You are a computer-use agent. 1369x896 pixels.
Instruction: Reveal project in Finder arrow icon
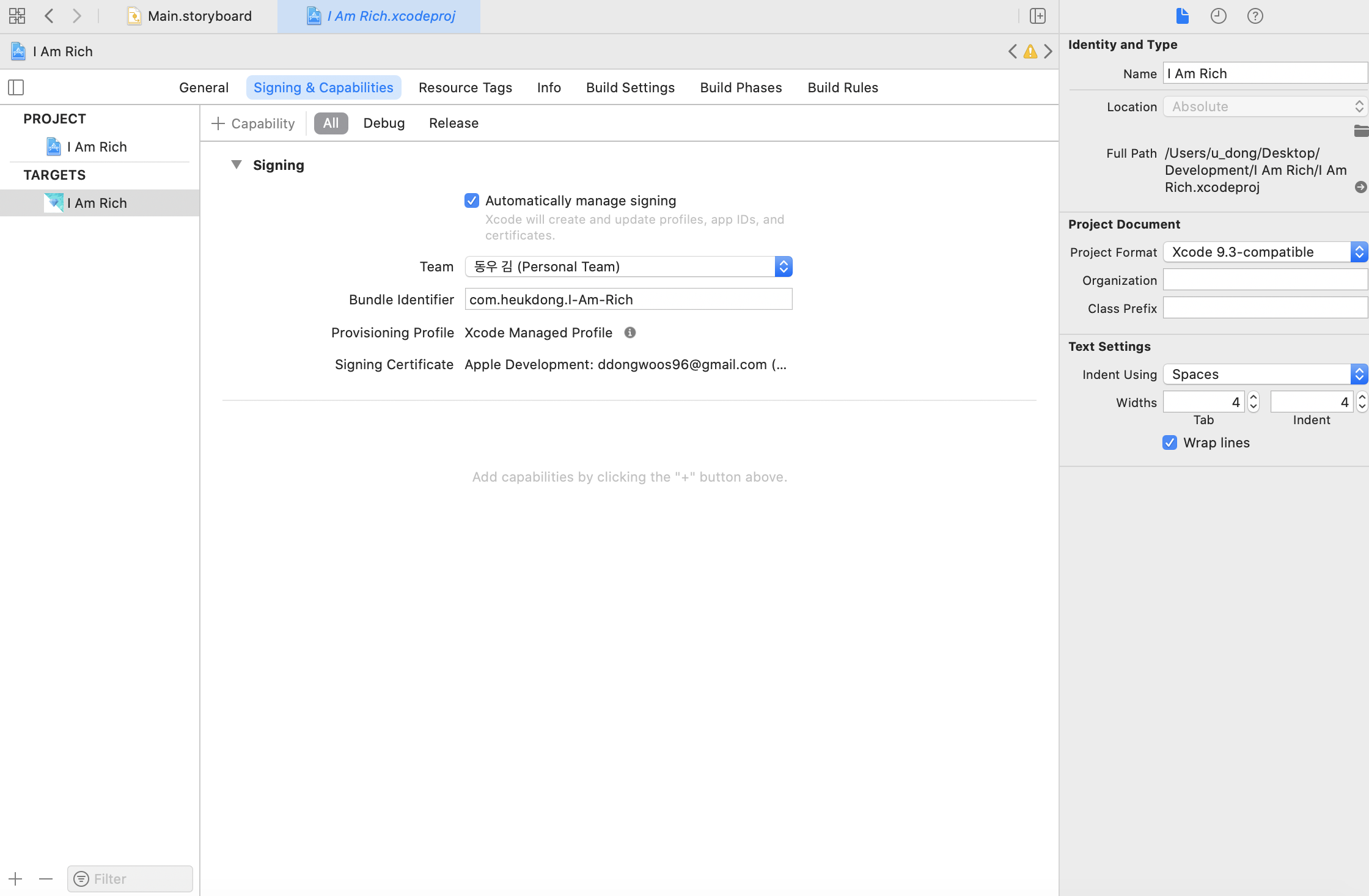(x=1360, y=187)
